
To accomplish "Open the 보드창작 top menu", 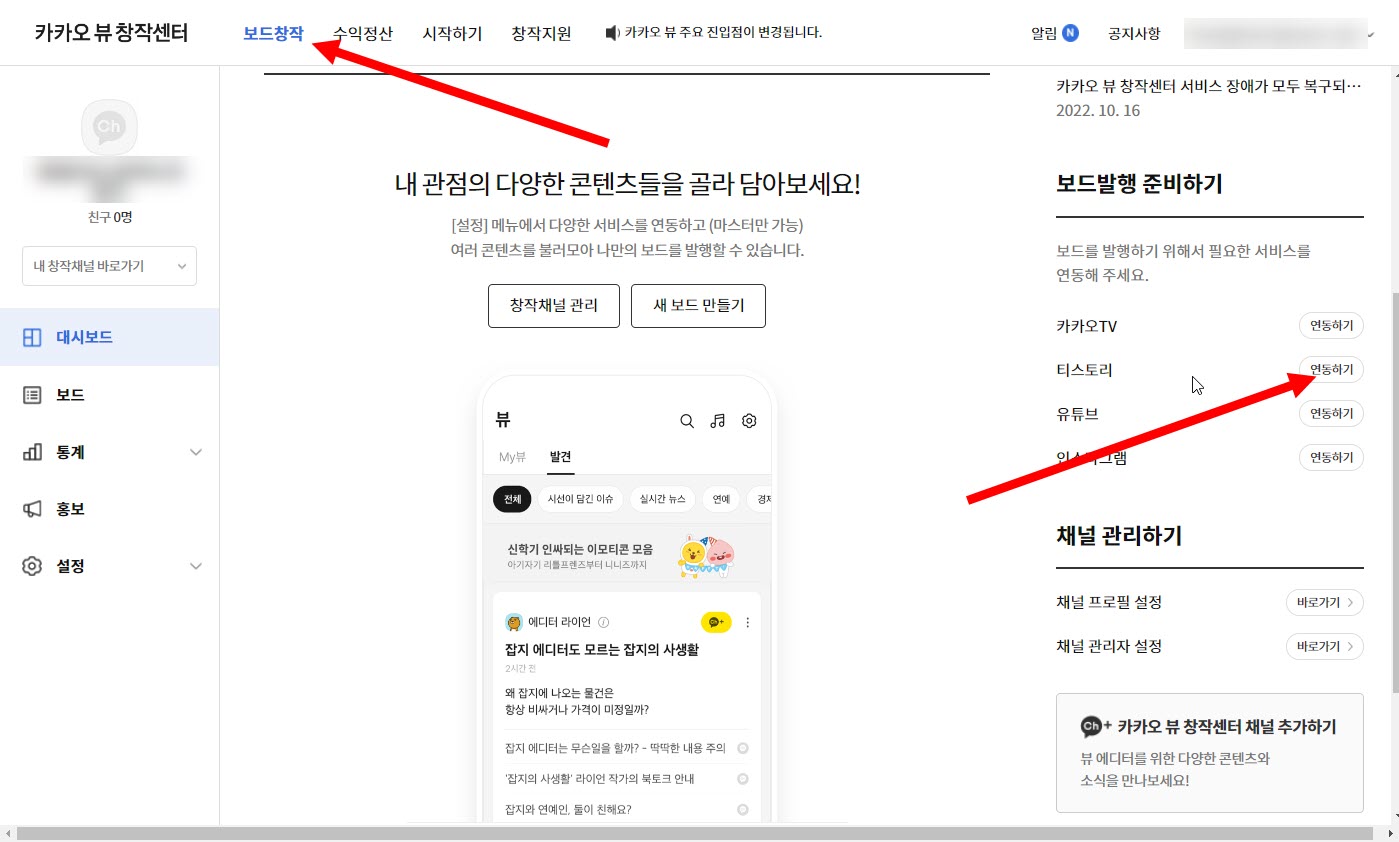I will (x=273, y=33).
